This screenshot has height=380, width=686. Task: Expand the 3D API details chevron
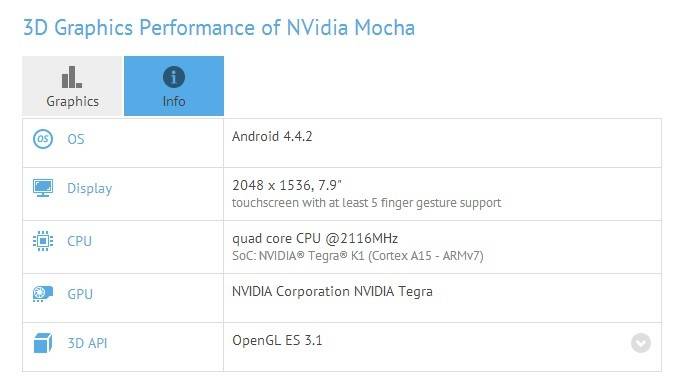coord(641,343)
